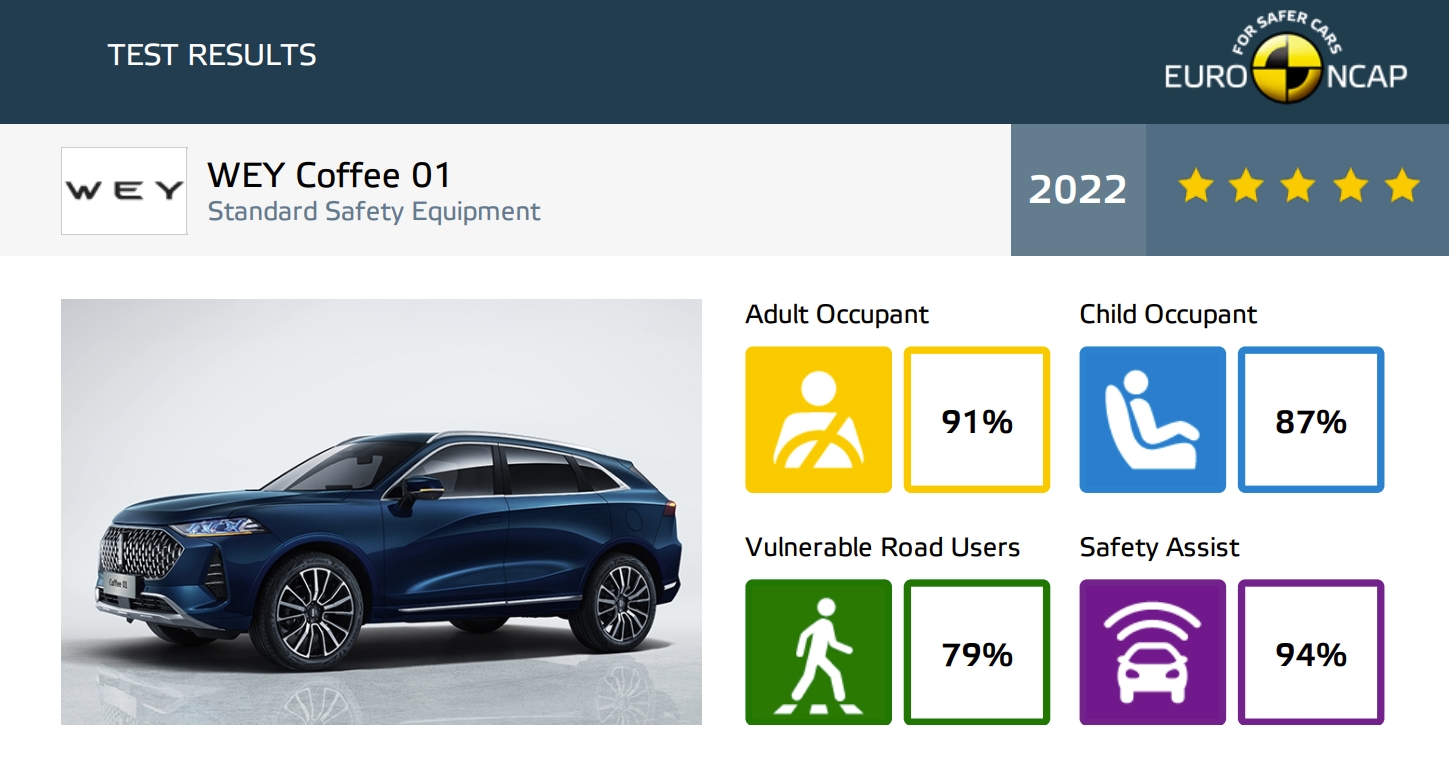Click the WEY Coffee 01 car photo
This screenshot has width=1449, height=764.
[x=381, y=512]
